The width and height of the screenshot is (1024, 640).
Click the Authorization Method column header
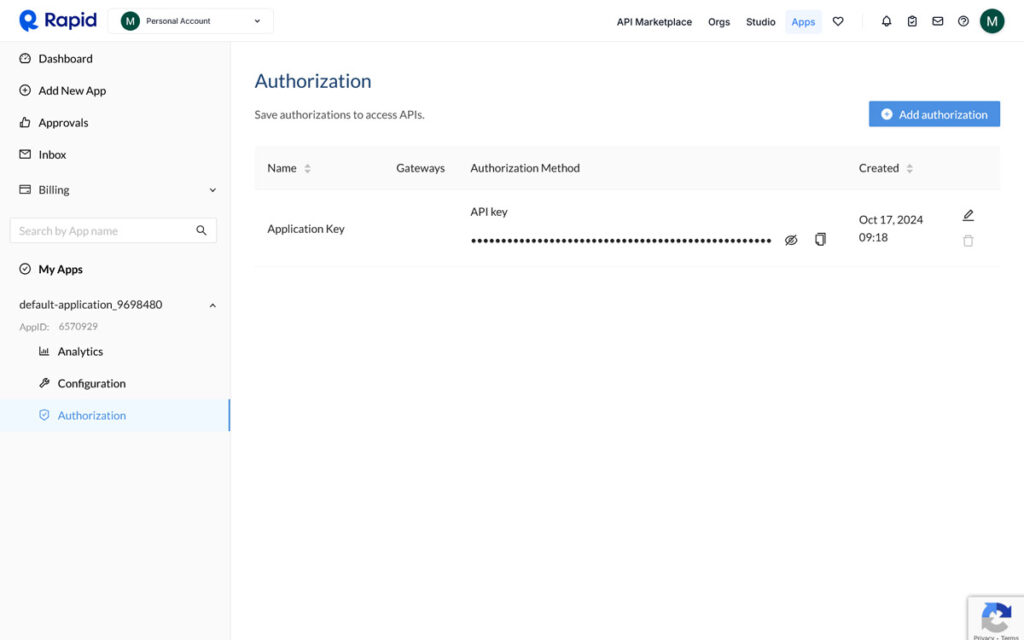coord(525,168)
